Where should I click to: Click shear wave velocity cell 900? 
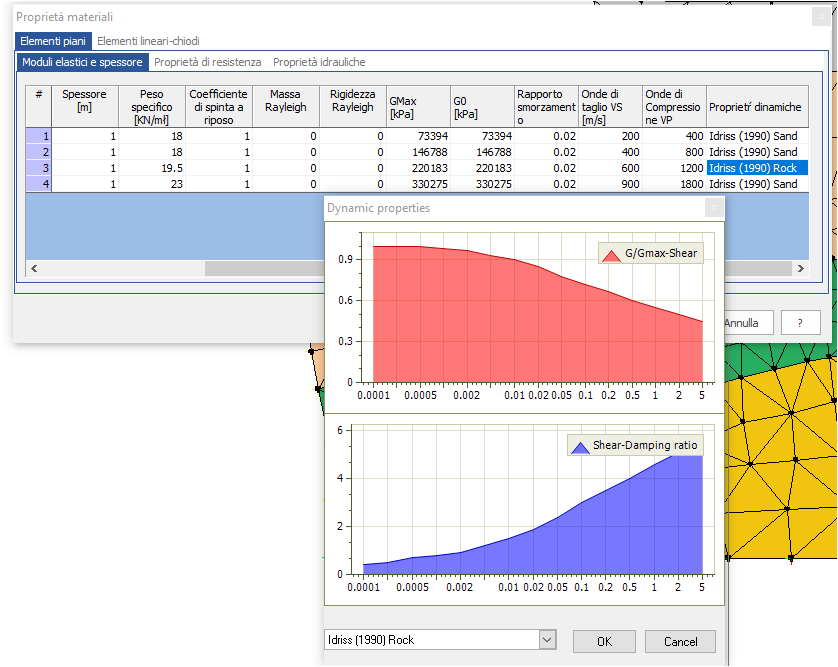point(610,184)
